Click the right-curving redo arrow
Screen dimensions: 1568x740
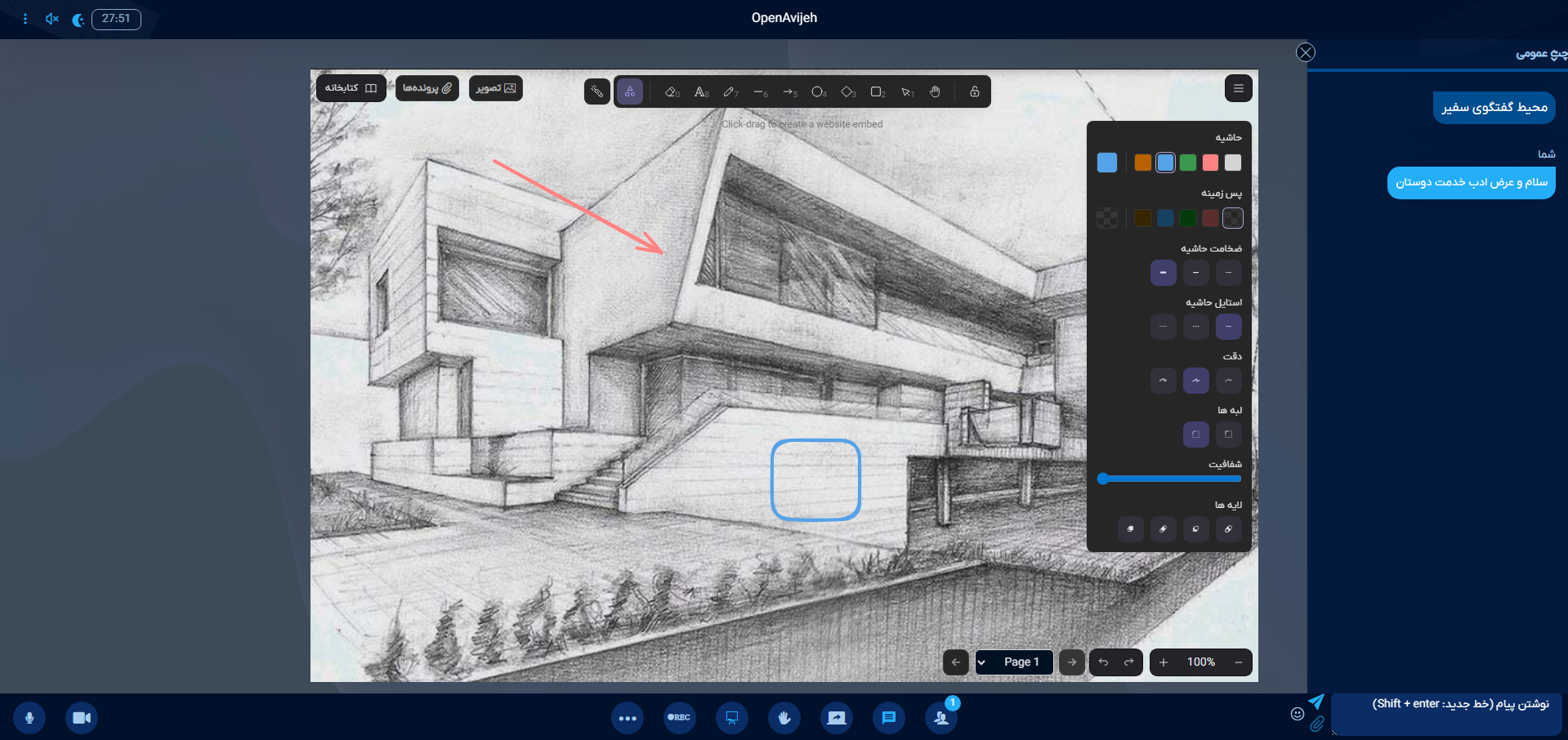tap(1128, 662)
